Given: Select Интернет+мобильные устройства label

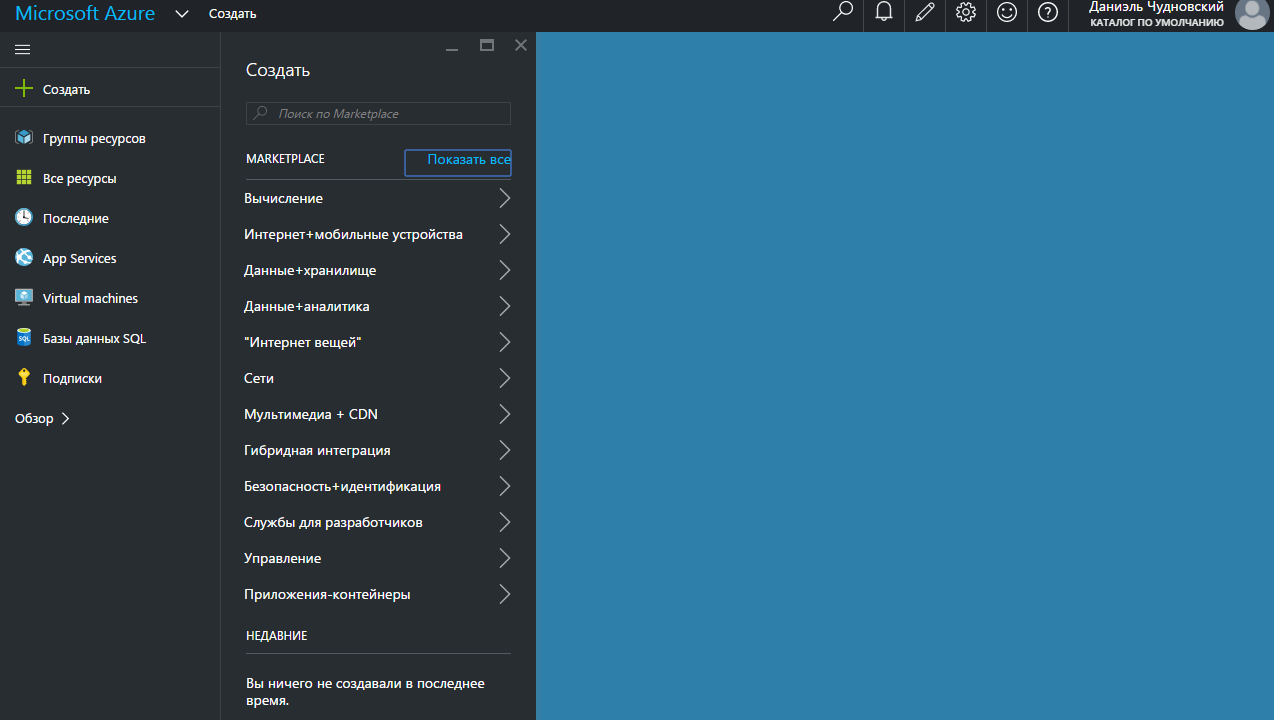Looking at the screenshot, I should (353, 234).
